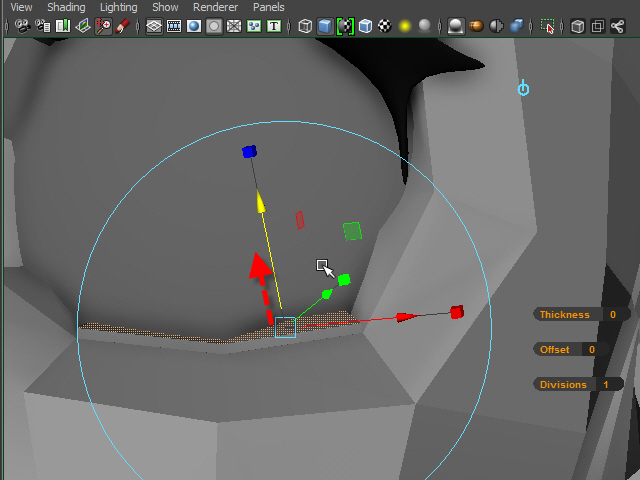Screen dimensions: 640x480
Task: Open the View menu
Action: 21,7
